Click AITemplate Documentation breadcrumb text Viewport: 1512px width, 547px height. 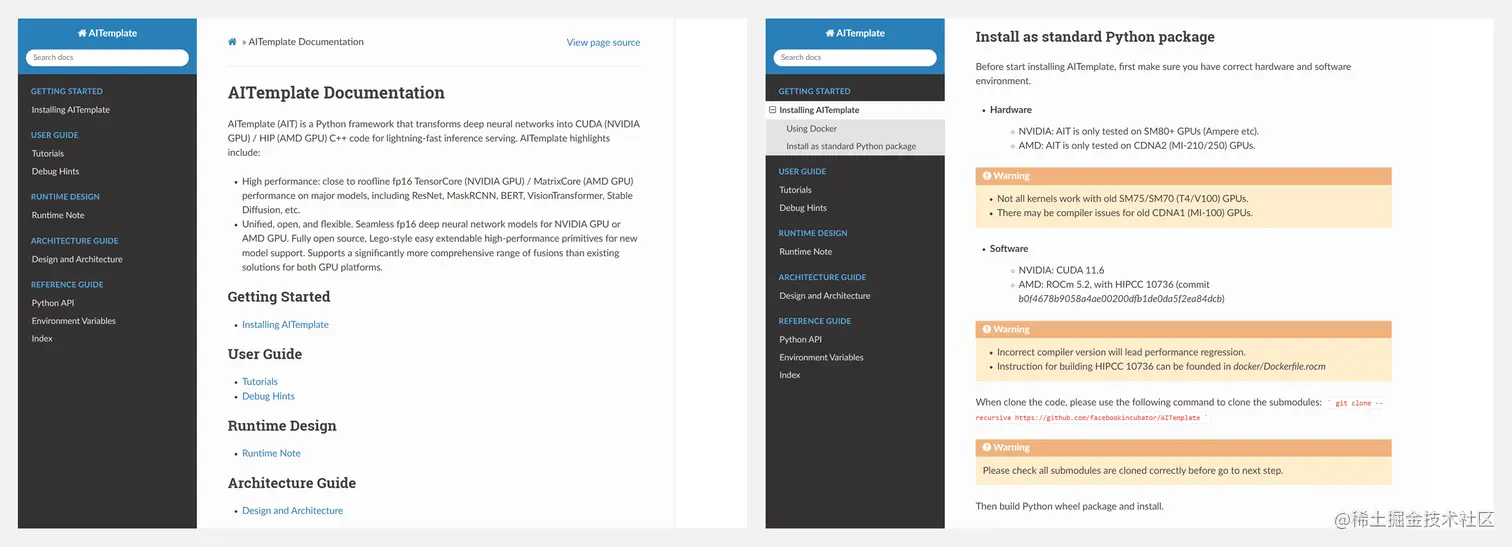coord(306,42)
